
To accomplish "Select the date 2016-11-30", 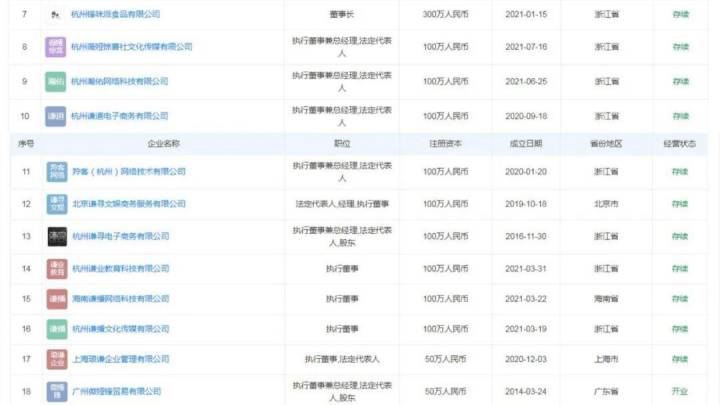I will (x=526, y=236).
